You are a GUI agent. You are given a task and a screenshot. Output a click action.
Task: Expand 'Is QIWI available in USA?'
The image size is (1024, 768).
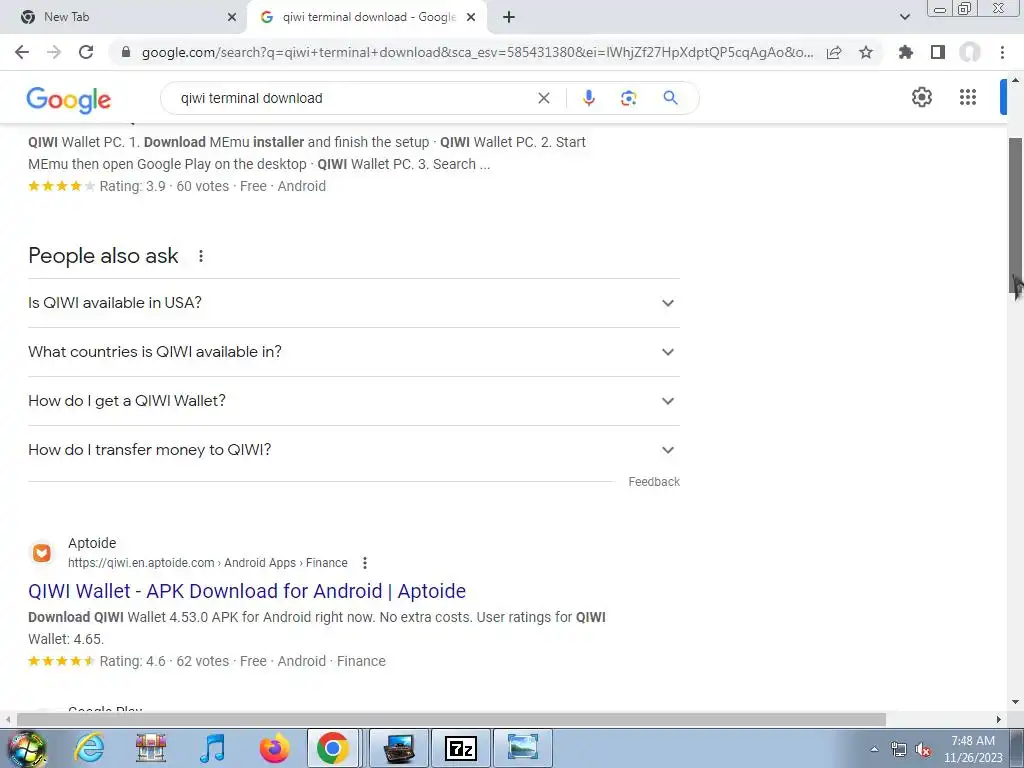pyautogui.click(x=354, y=303)
